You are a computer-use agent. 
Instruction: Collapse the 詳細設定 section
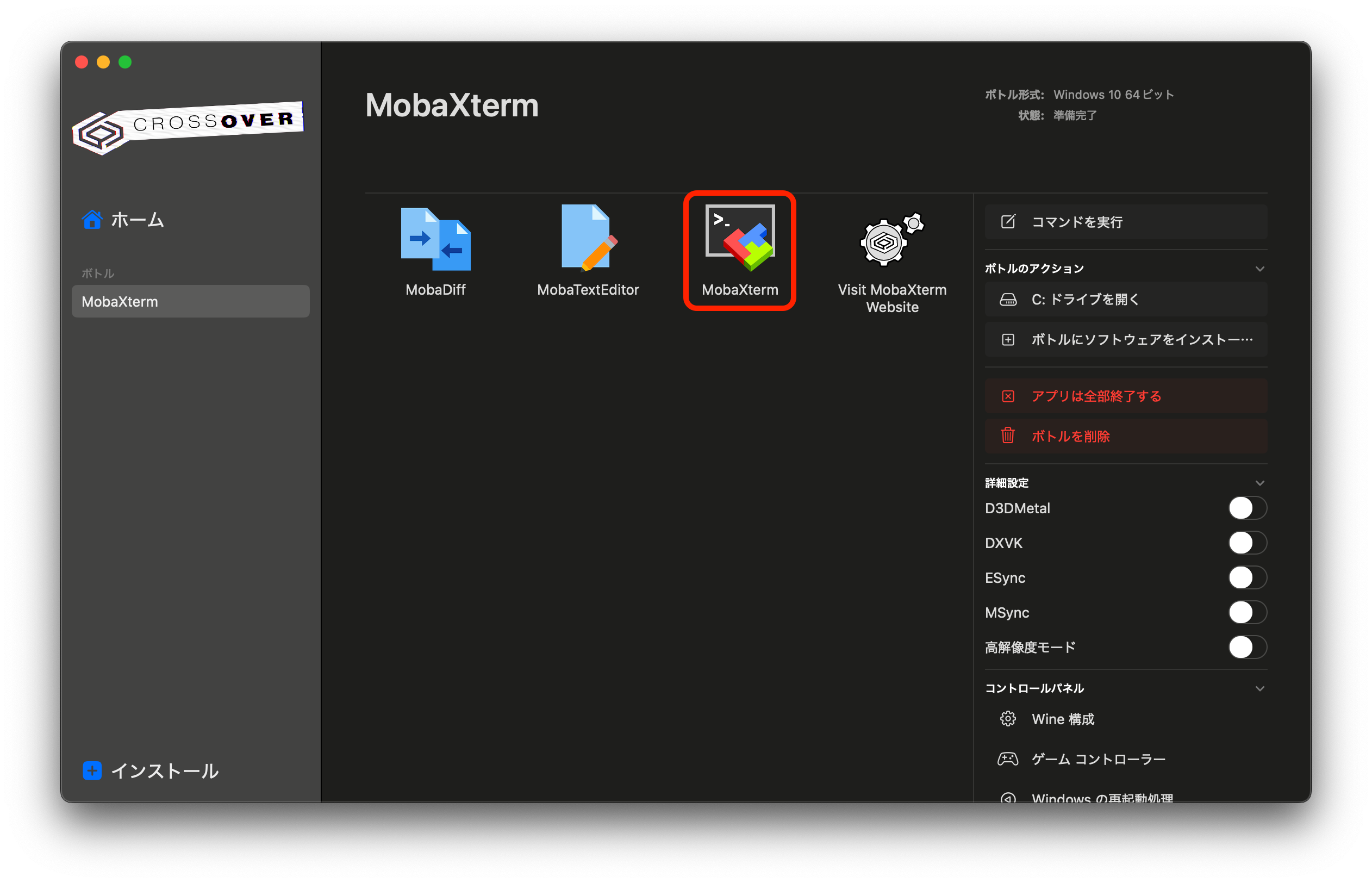(1259, 482)
